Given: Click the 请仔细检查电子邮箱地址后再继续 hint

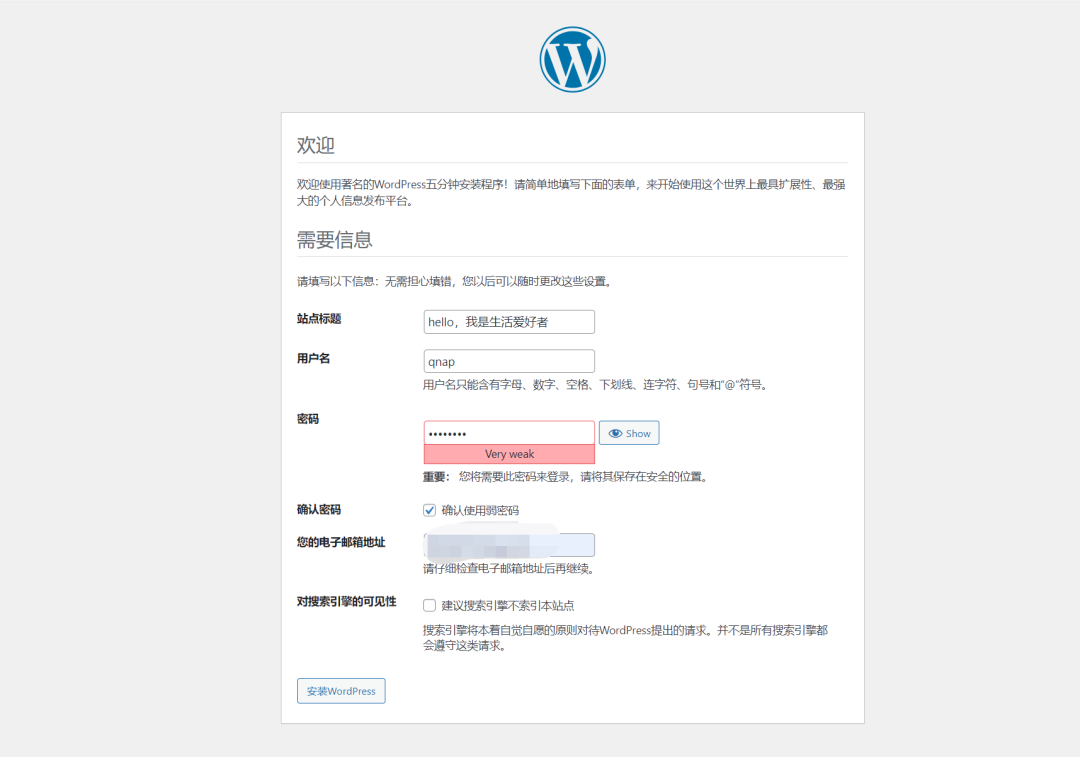Looking at the screenshot, I should (509, 568).
